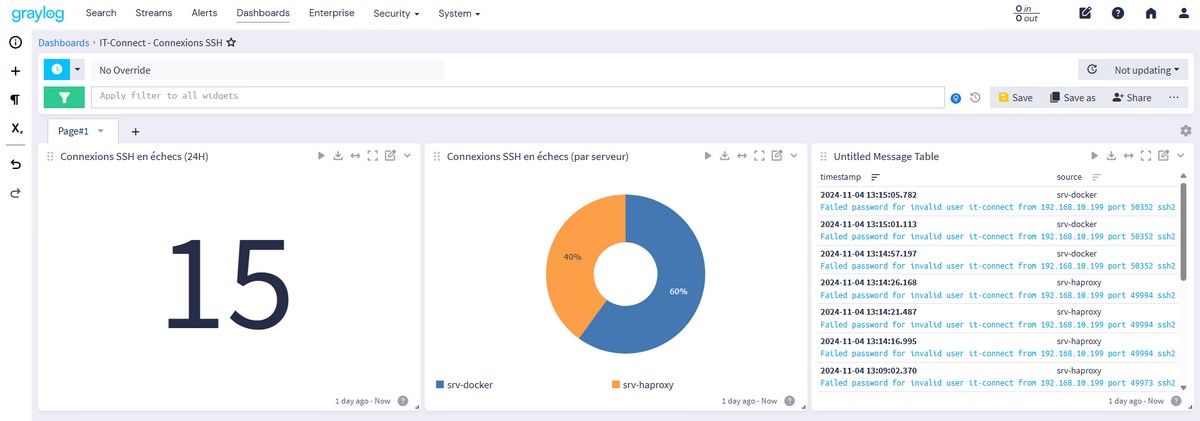This screenshot has width=1200, height=421.
Task: Click the green filter execute button
Action: click(64, 97)
